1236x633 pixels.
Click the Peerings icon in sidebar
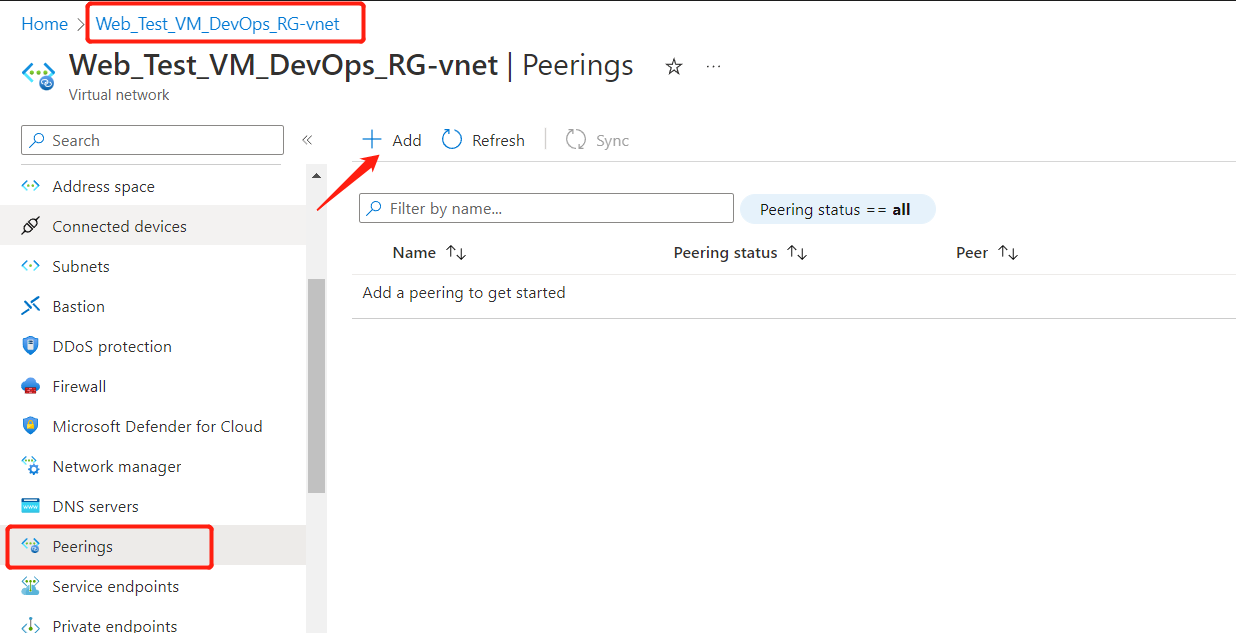click(x=31, y=546)
